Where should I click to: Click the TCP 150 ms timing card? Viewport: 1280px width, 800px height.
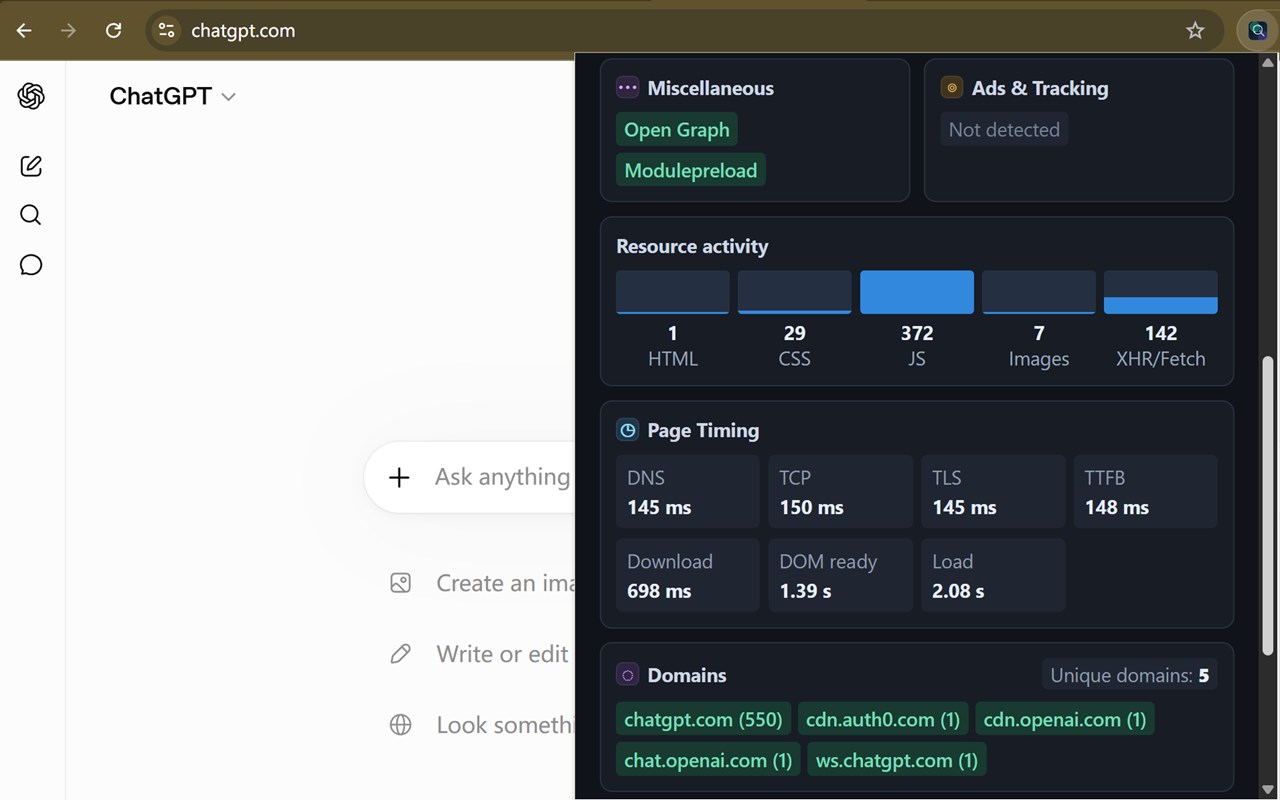click(840, 491)
